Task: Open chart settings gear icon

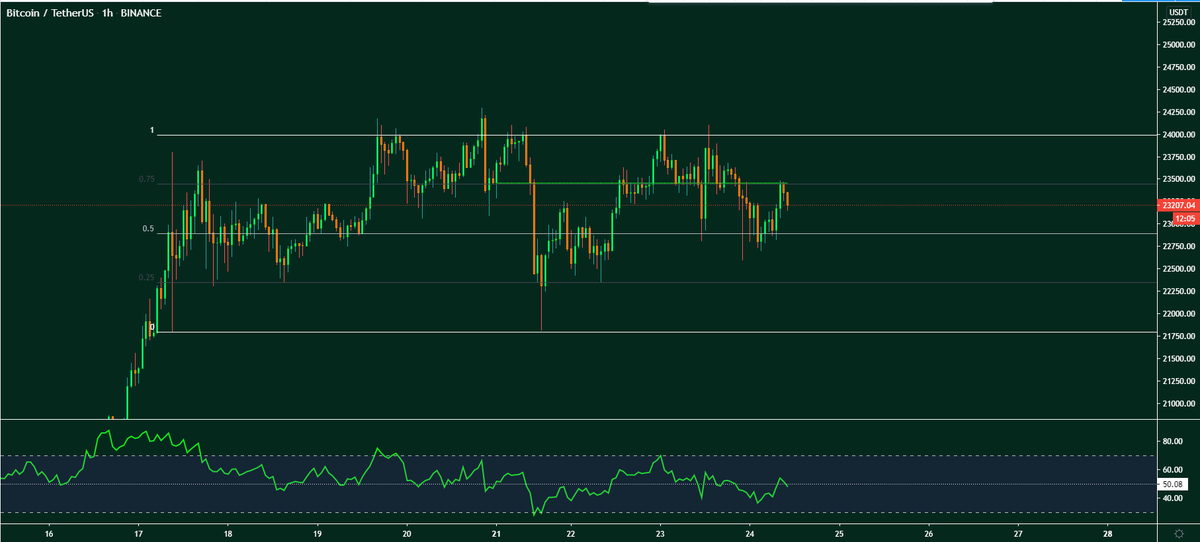Action: (x=1179, y=534)
